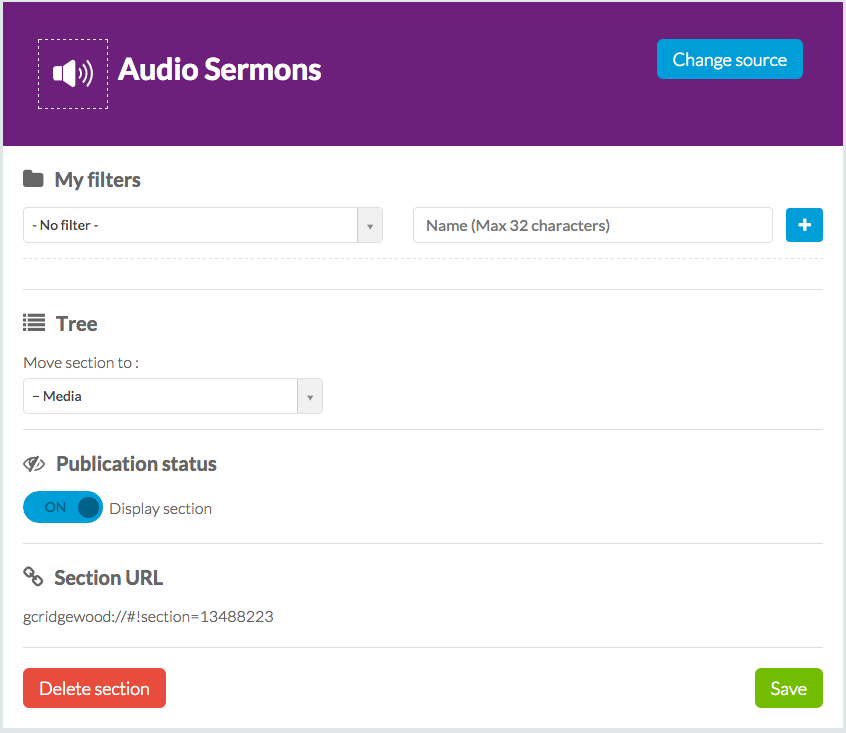Focus the filter Name input field
Viewport: 846px width, 733px height.
592,225
